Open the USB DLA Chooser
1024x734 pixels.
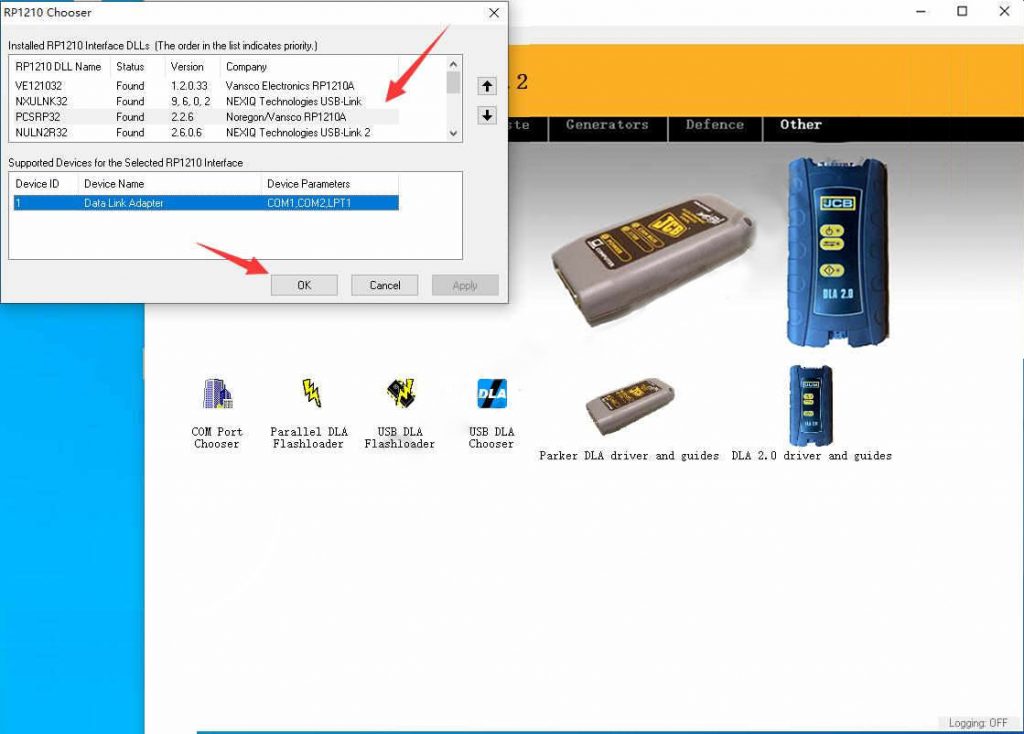492,393
